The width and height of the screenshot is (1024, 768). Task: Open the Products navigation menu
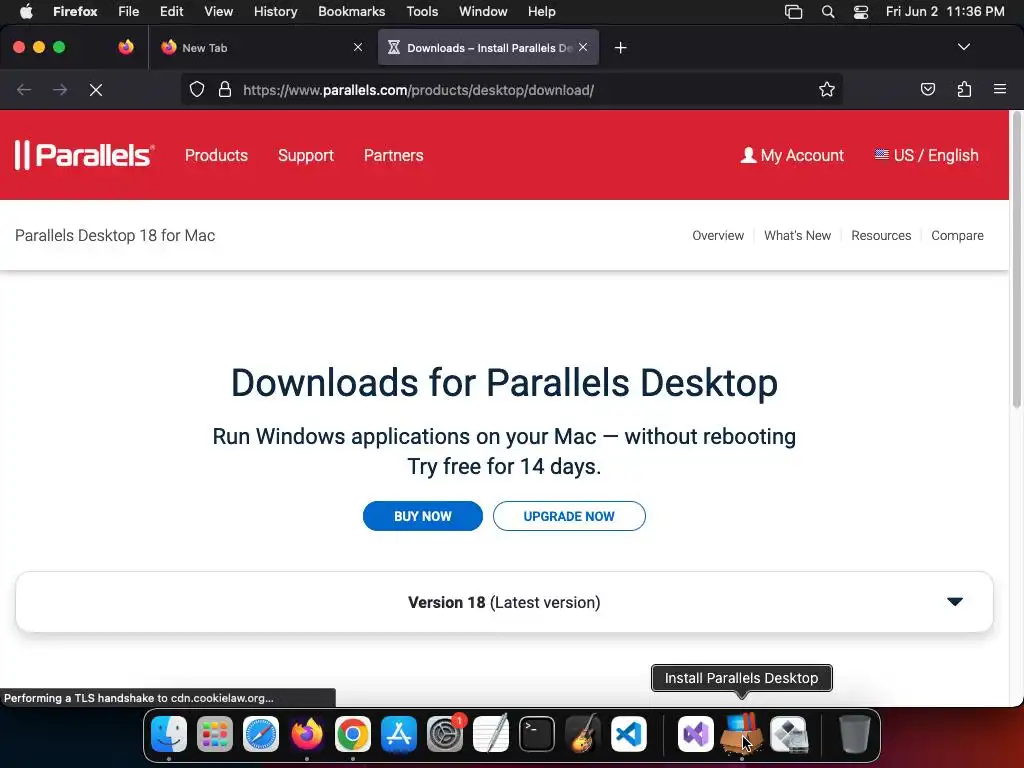coord(216,155)
